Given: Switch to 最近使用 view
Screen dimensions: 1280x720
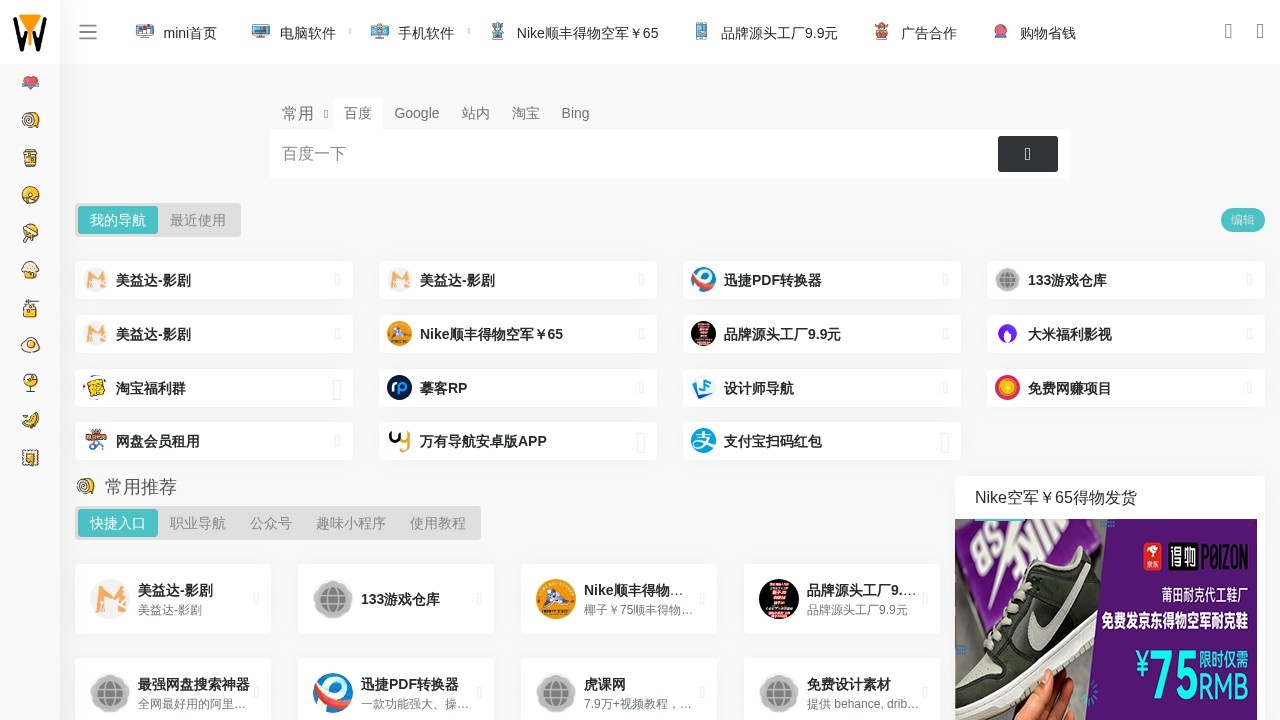Looking at the screenshot, I should pos(198,220).
